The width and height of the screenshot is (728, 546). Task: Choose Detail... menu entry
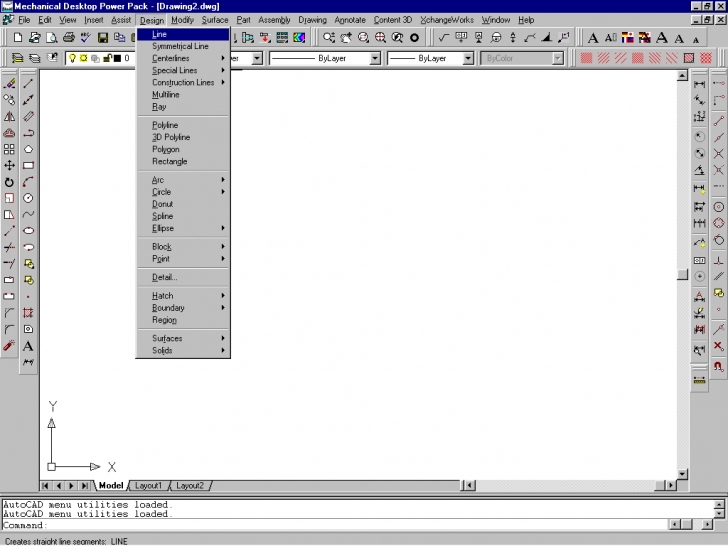(x=183, y=278)
